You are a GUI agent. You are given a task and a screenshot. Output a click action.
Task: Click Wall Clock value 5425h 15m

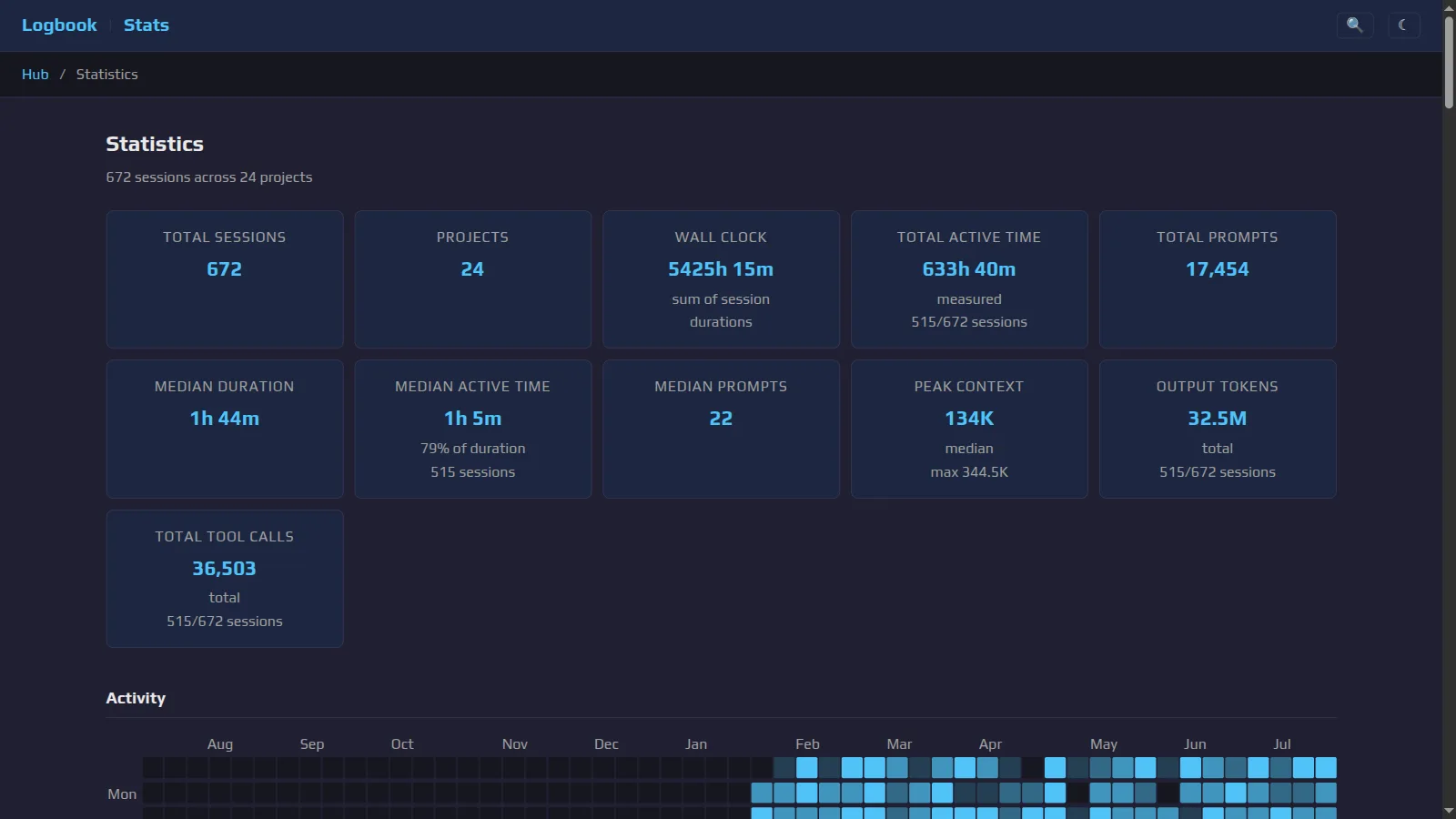pos(721,269)
